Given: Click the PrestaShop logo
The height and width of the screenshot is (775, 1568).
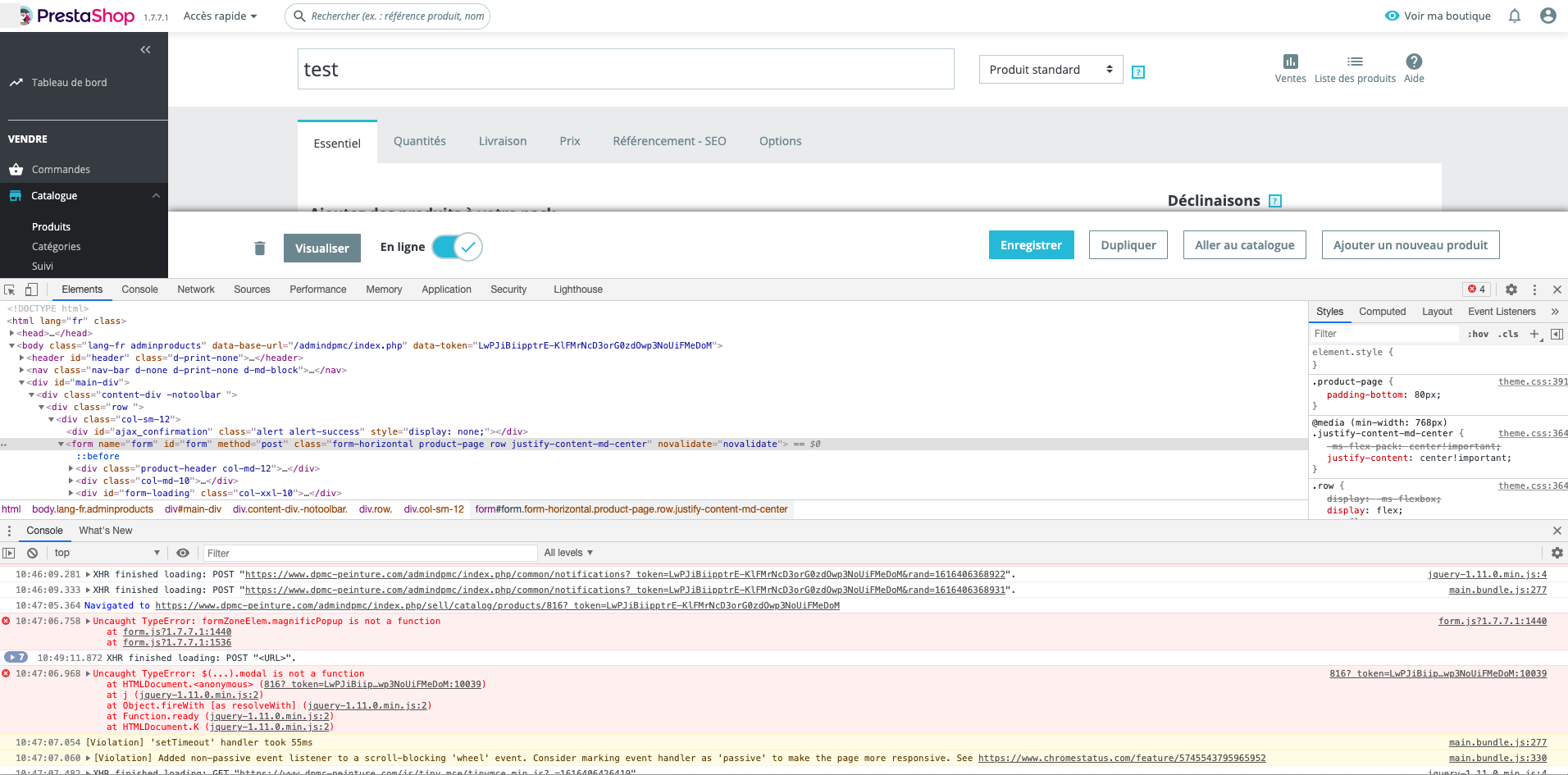Looking at the screenshot, I should 77,16.
